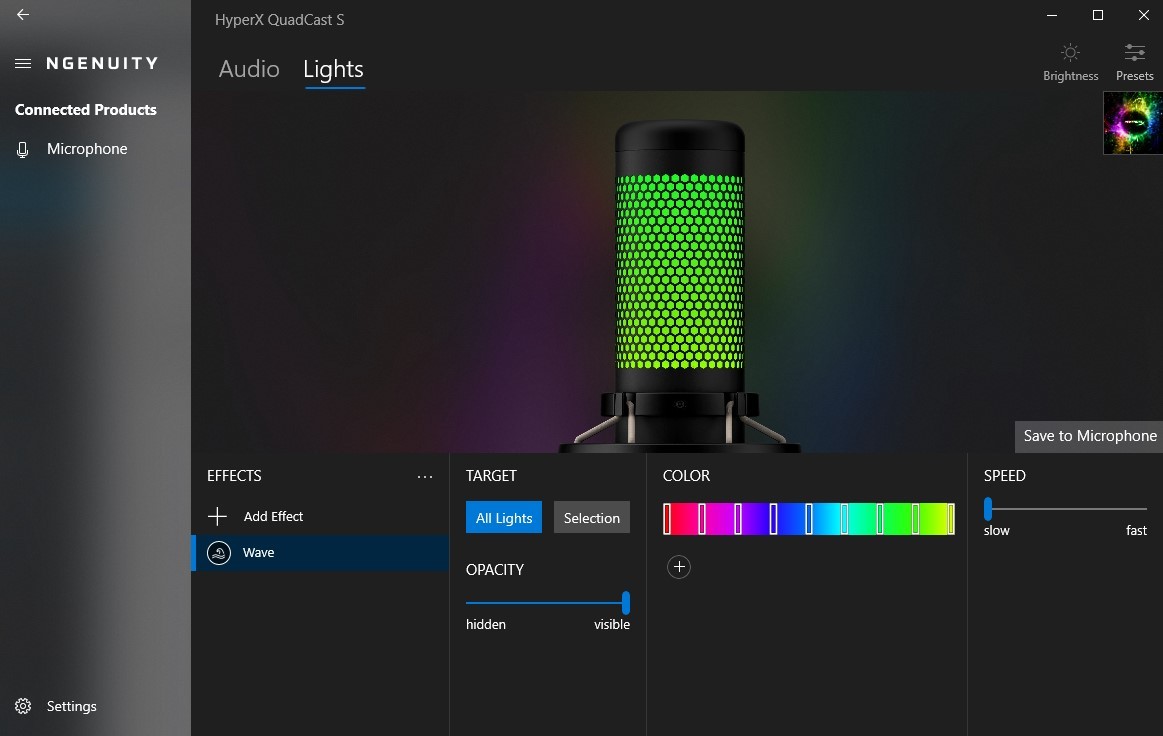The height and width of the screenshot is (736, 1163).
Task: Click the Add Effect label
Action: [273, 516]
